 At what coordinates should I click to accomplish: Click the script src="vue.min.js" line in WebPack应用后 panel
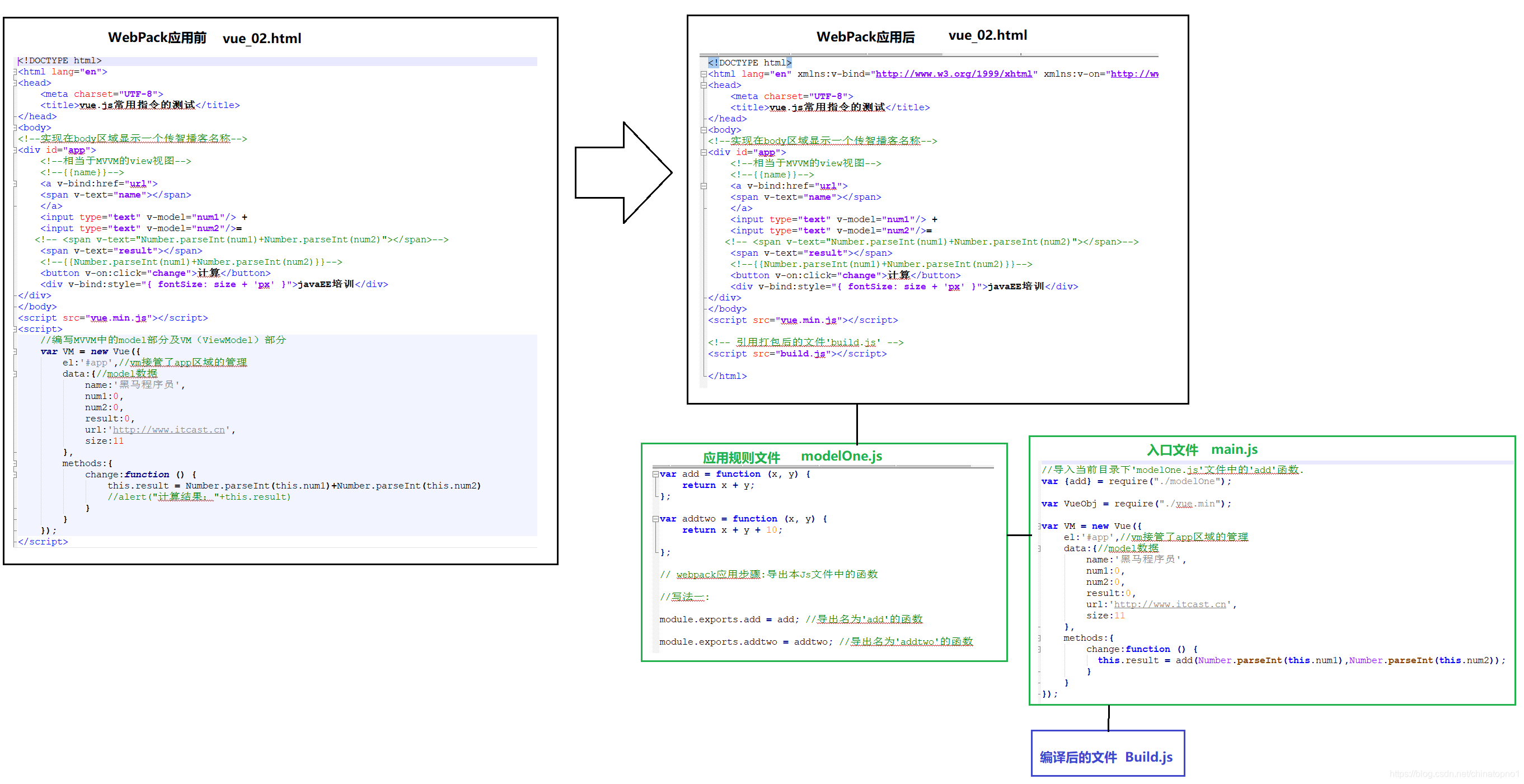[x=803, y=321]
